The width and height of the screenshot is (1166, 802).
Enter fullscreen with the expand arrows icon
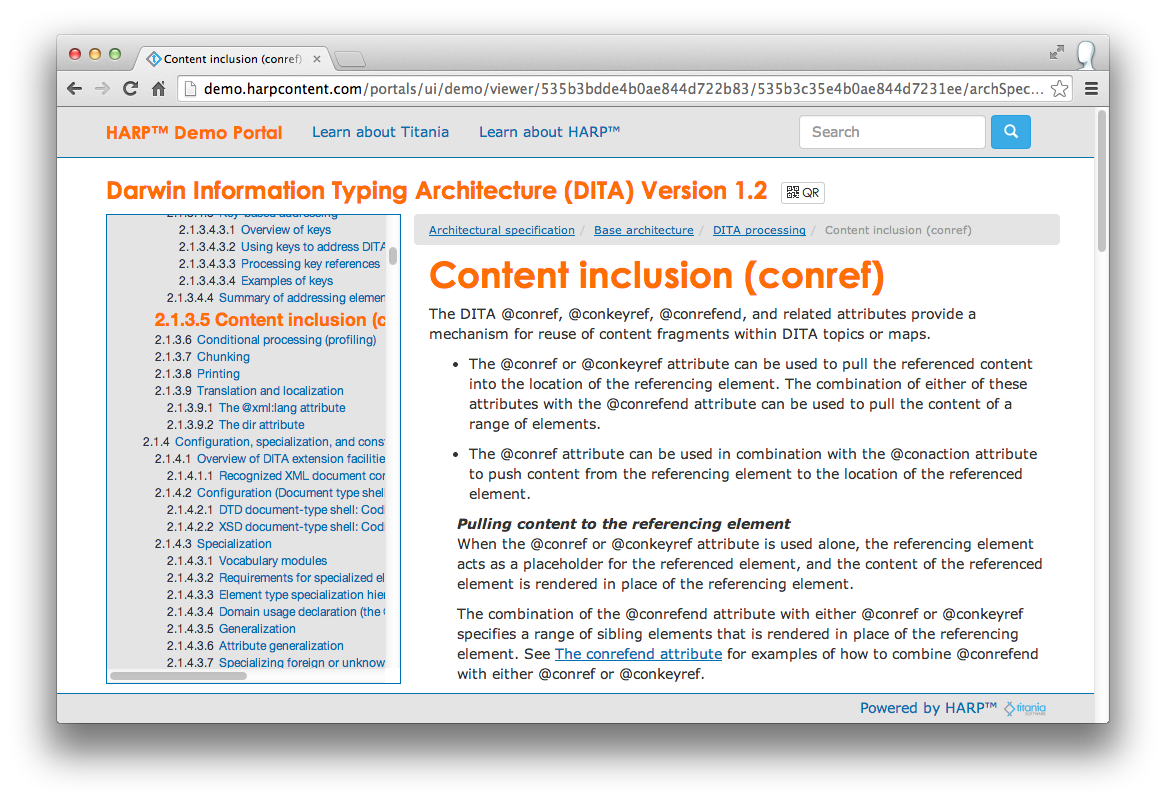pyautogui.click(x=1057, y=52)
